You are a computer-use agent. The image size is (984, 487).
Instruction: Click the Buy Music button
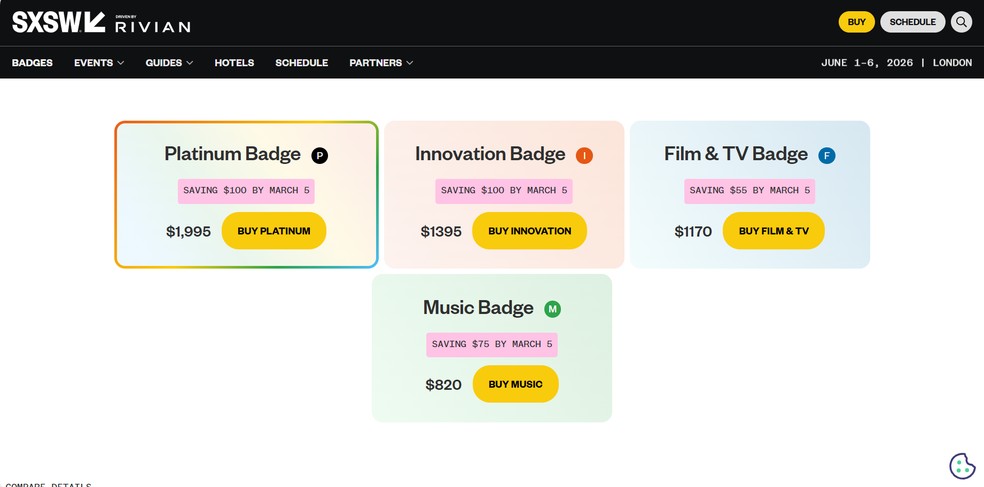pos(515,384)
